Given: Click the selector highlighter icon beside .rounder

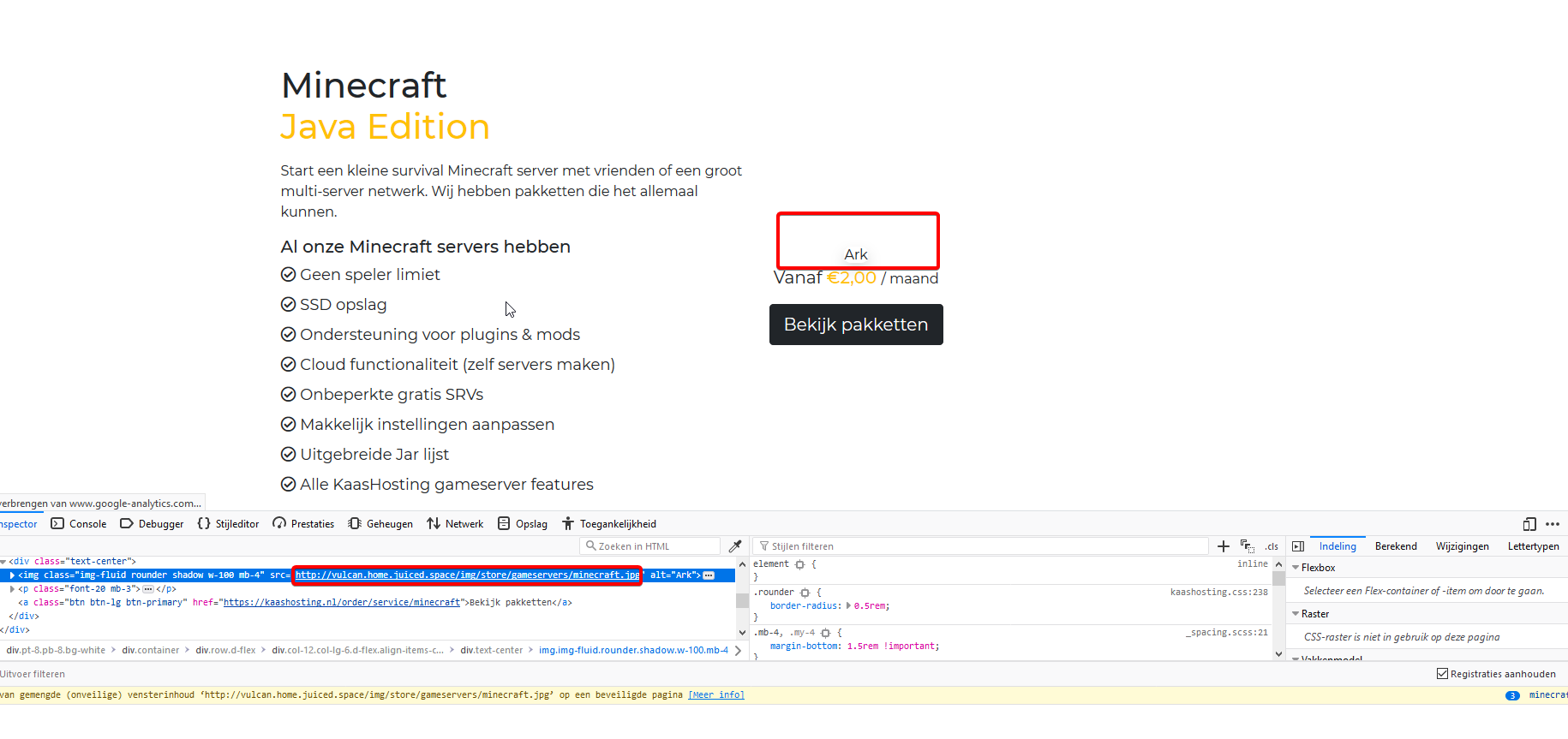Looking at the screenshot, I should (x=805, y=593).
